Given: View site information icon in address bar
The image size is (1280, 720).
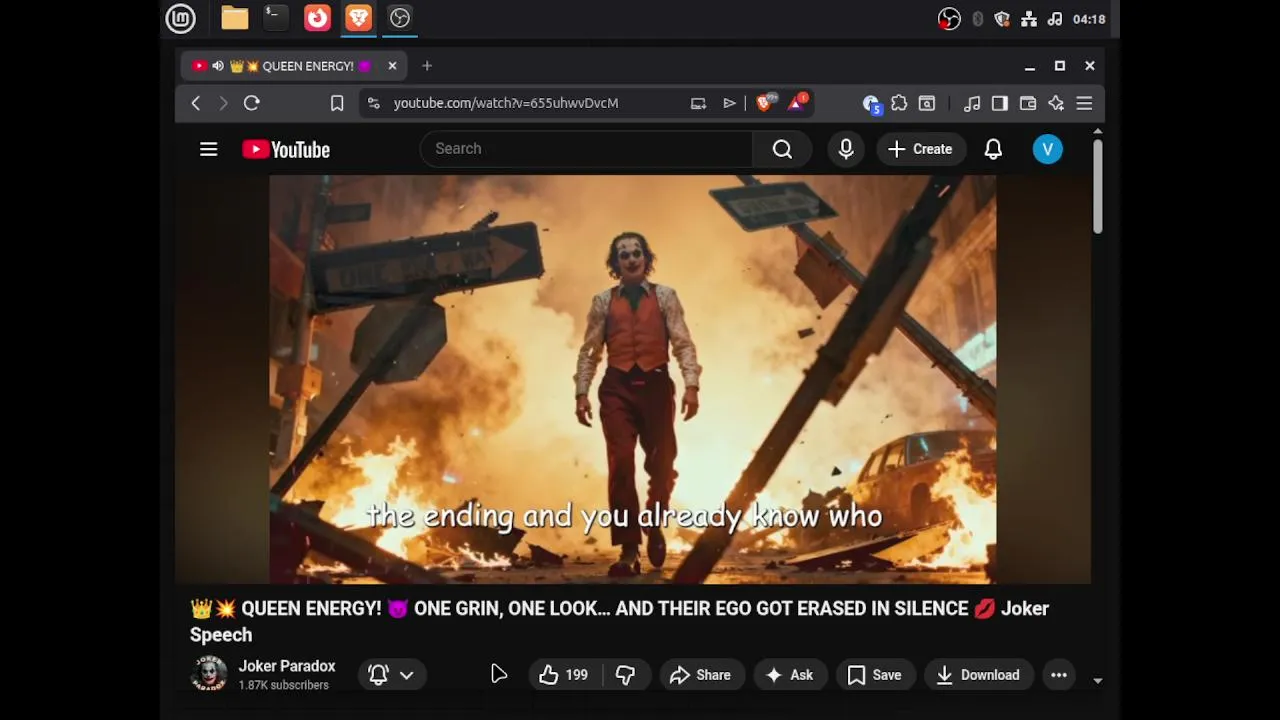Looking at the screenshot, I should click(x=373, y=103).
